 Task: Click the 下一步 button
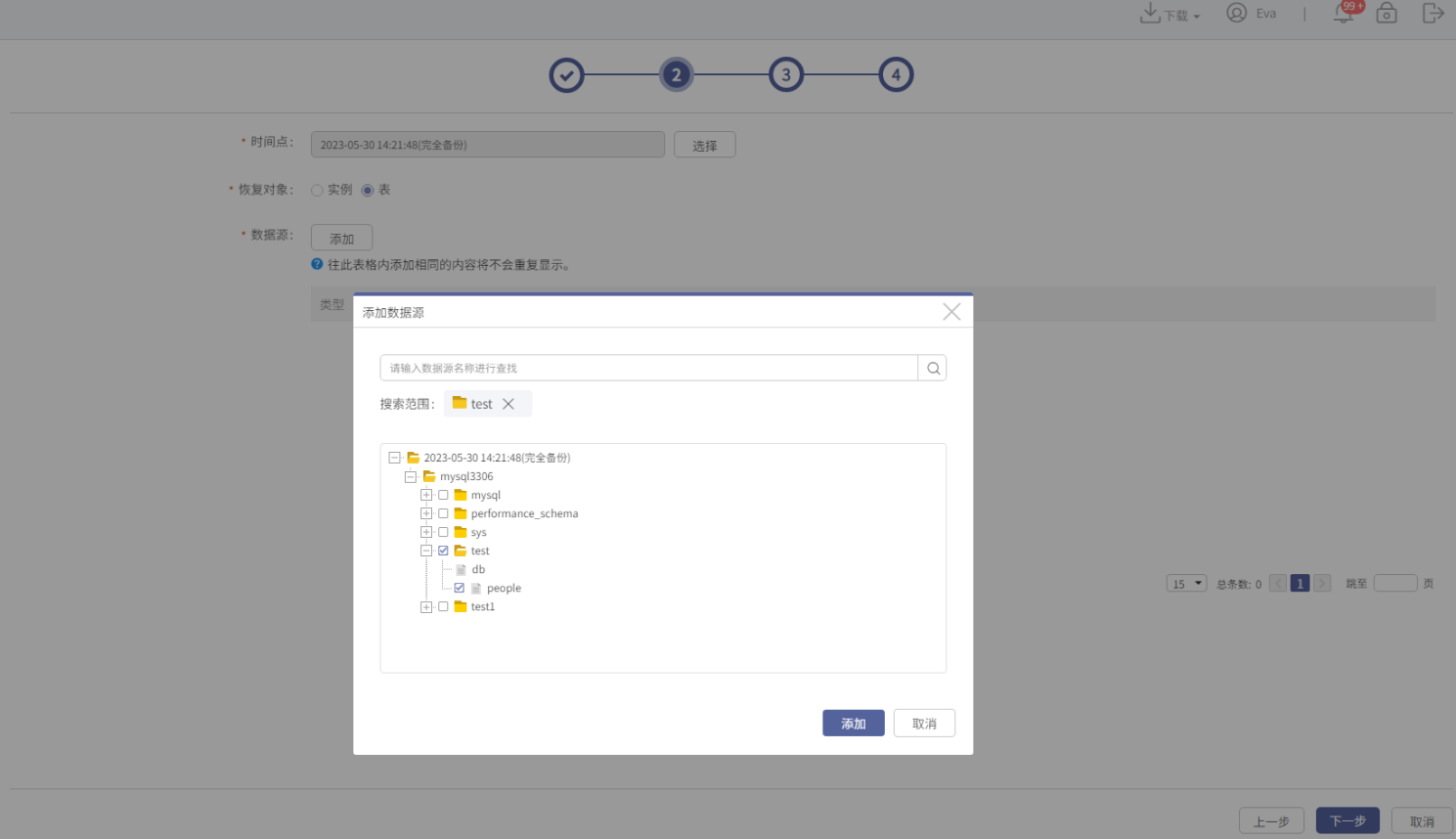tap(1347, 820)
